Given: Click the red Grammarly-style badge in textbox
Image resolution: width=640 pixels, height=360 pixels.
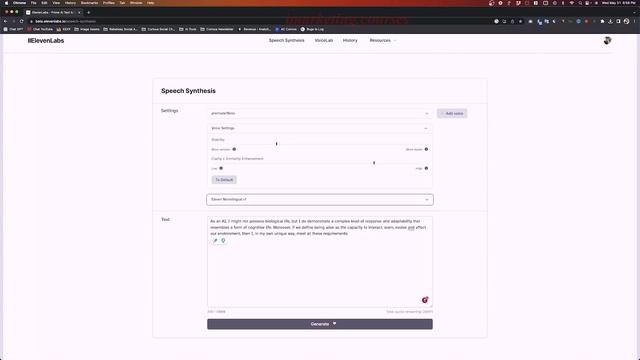Looking at the screenshot, I should (425, 300).
